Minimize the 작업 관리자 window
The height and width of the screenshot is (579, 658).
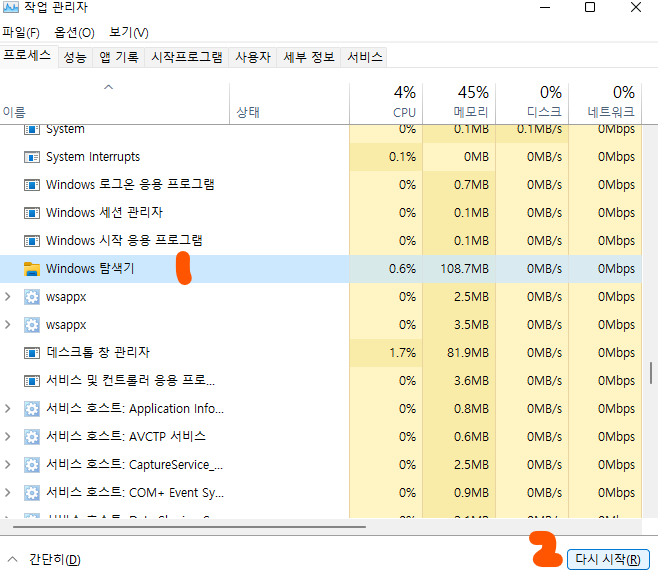[545, 7]
